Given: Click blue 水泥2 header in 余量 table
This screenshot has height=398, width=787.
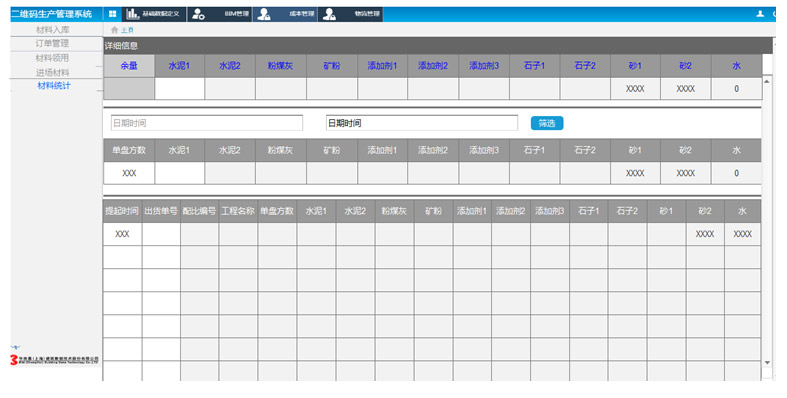Looking at the screenshot, I should pyautogui.click(x=230, y=66).
